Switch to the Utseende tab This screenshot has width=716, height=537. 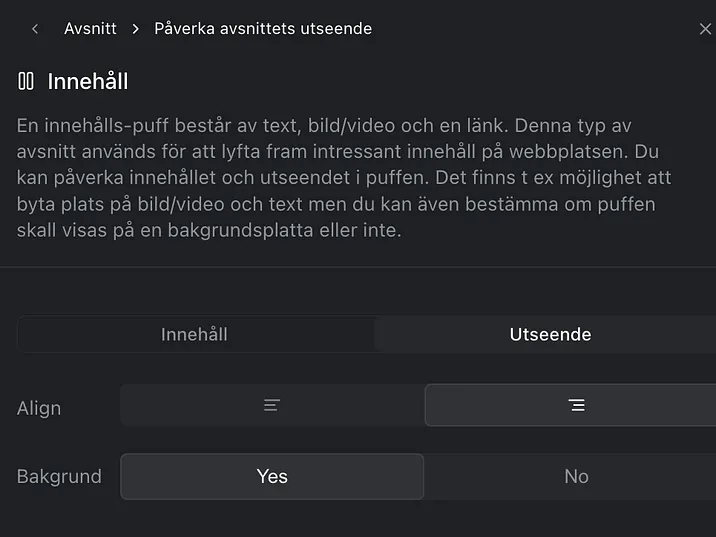pos(550,334)
